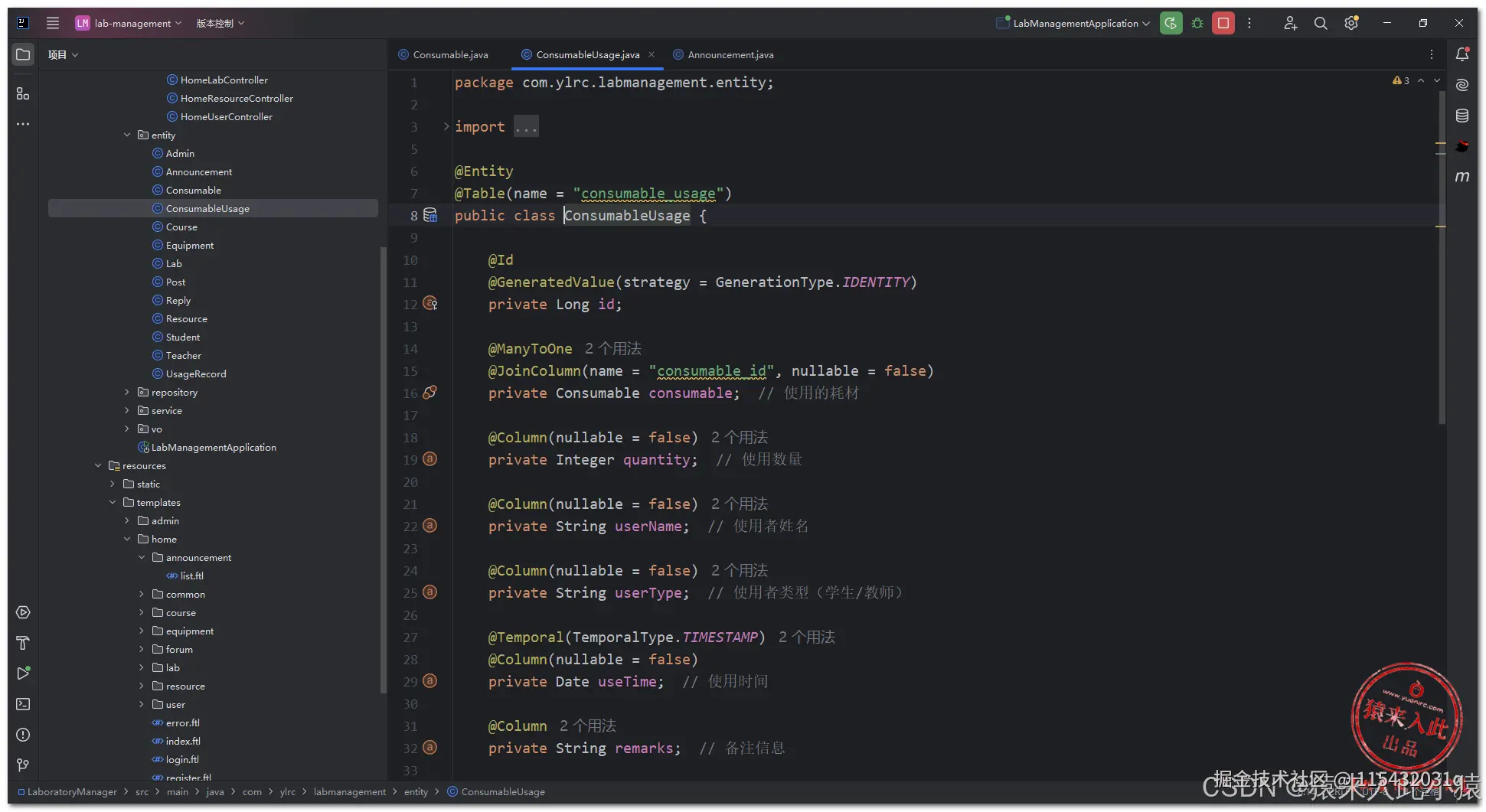This screenshot has height=812, width=1486.
Task: Open LabManagementApplication in the project tree
Action: coord(213,447)
